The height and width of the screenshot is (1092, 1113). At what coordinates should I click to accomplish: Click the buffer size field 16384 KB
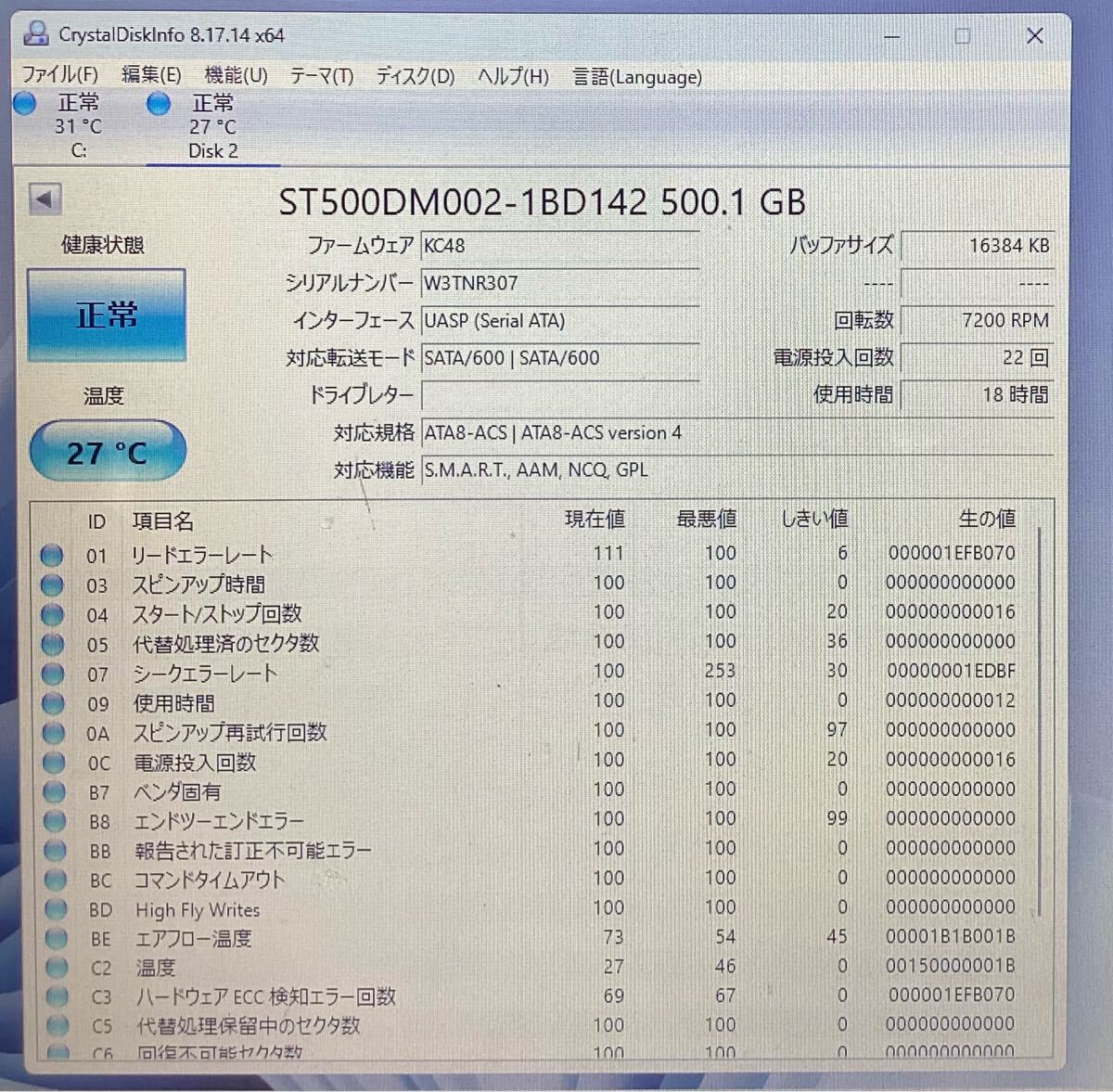click(977, 246)
